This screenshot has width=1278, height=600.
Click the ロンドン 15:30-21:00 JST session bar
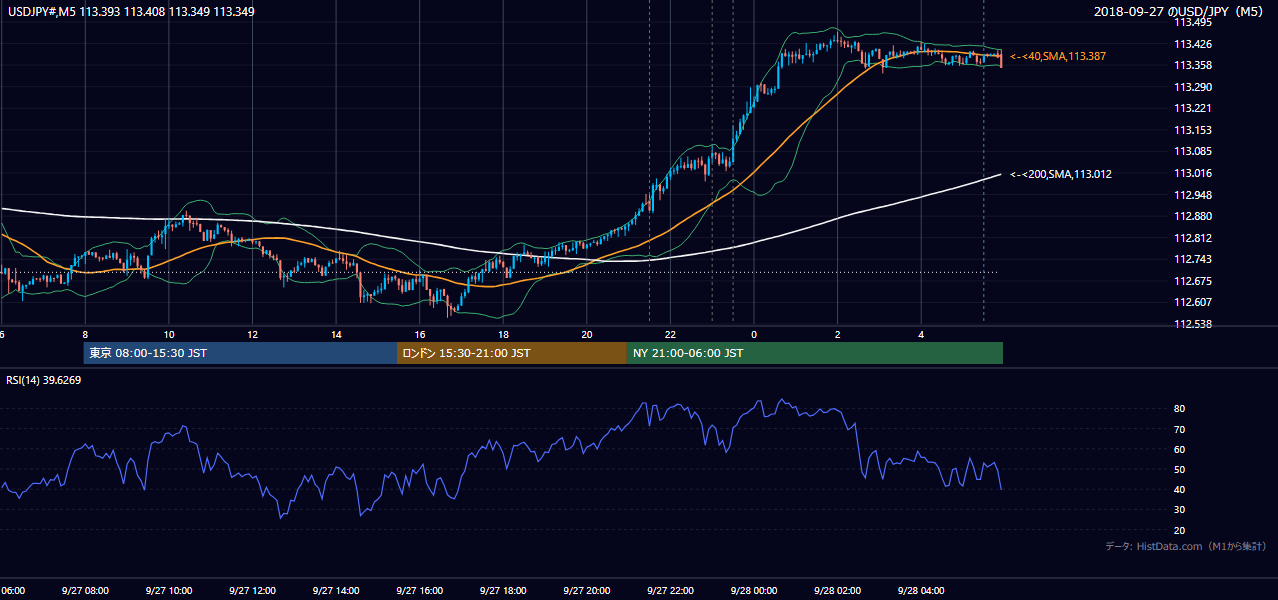point(512,353)
